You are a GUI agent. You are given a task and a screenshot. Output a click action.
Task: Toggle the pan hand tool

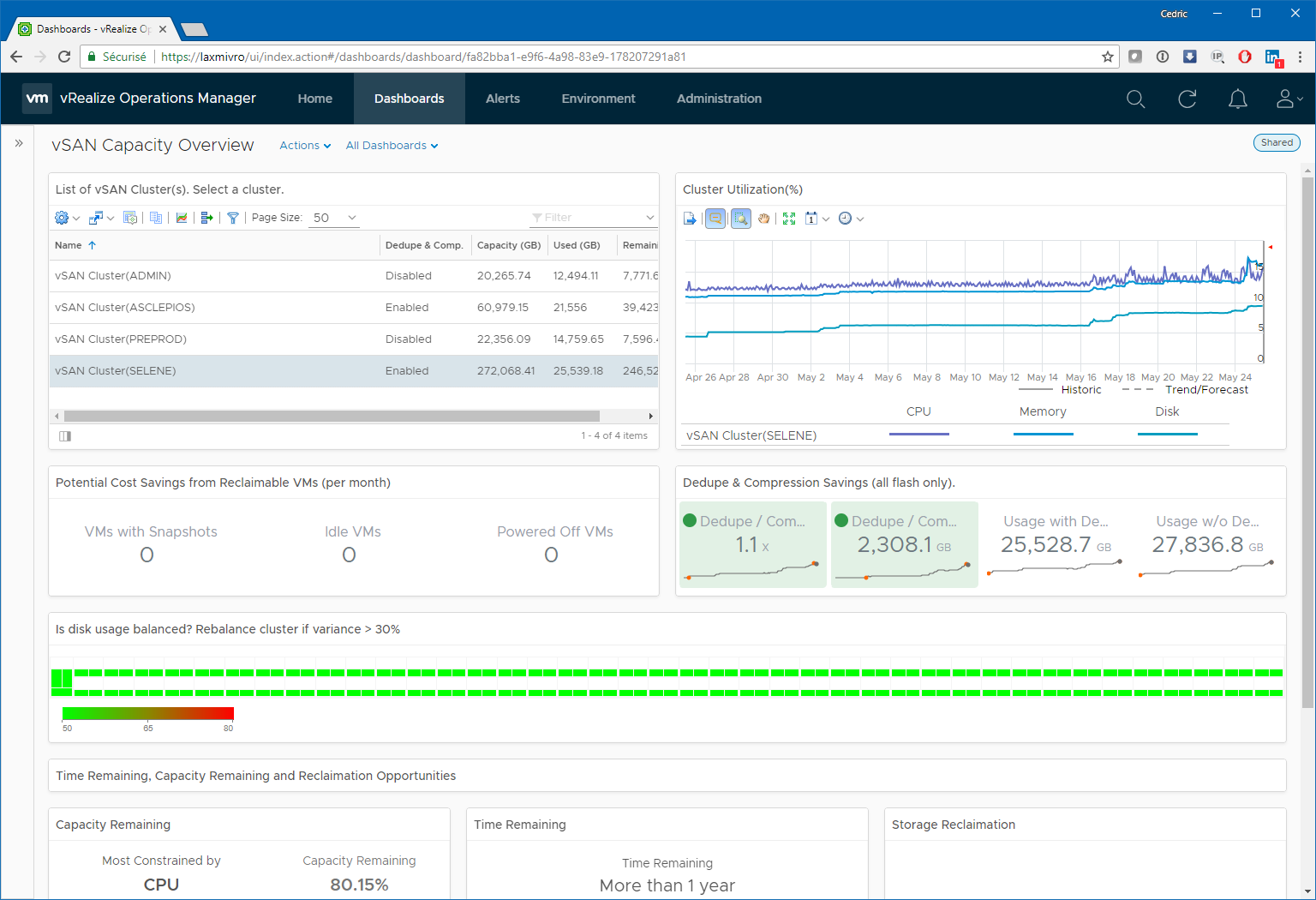pyautogui.click(x=763, y=219)
